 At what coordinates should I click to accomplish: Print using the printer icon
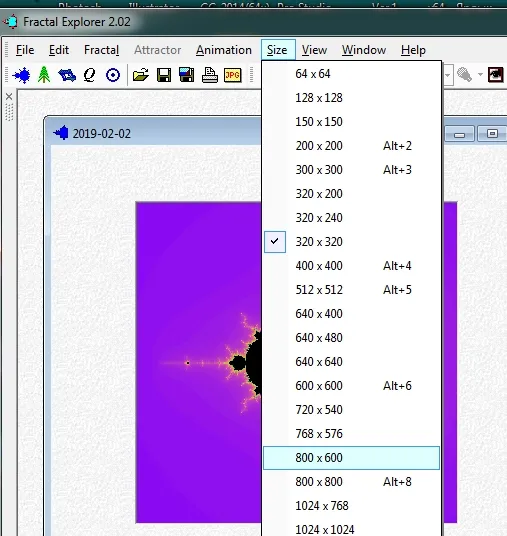(210, 75)
